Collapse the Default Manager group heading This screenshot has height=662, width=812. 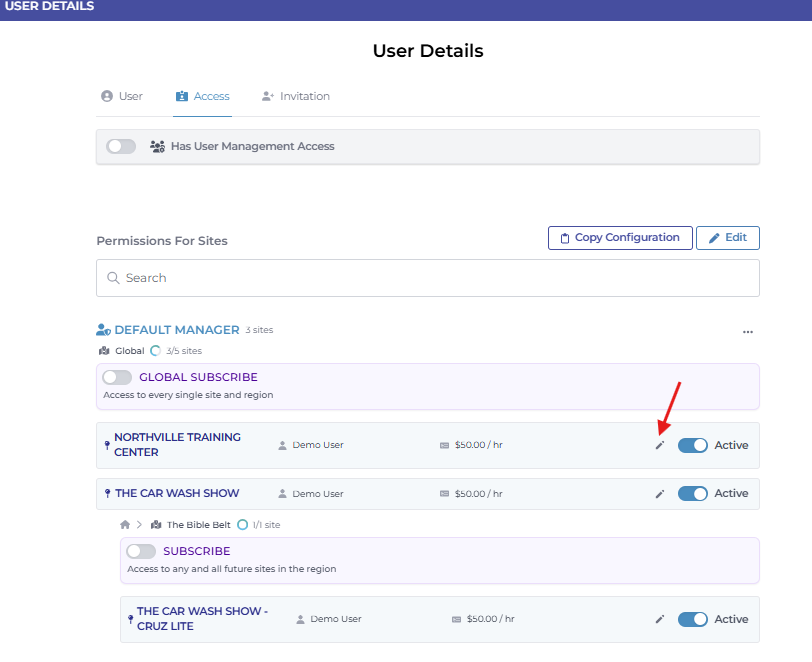point(176,330)
